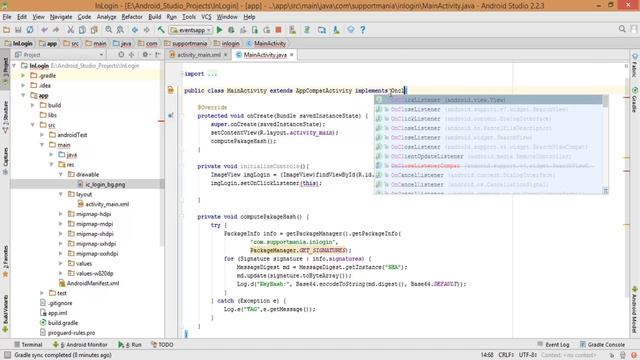640x360 pixels.
Task: Open the Project Structure icon
Action: click(322, 30)
